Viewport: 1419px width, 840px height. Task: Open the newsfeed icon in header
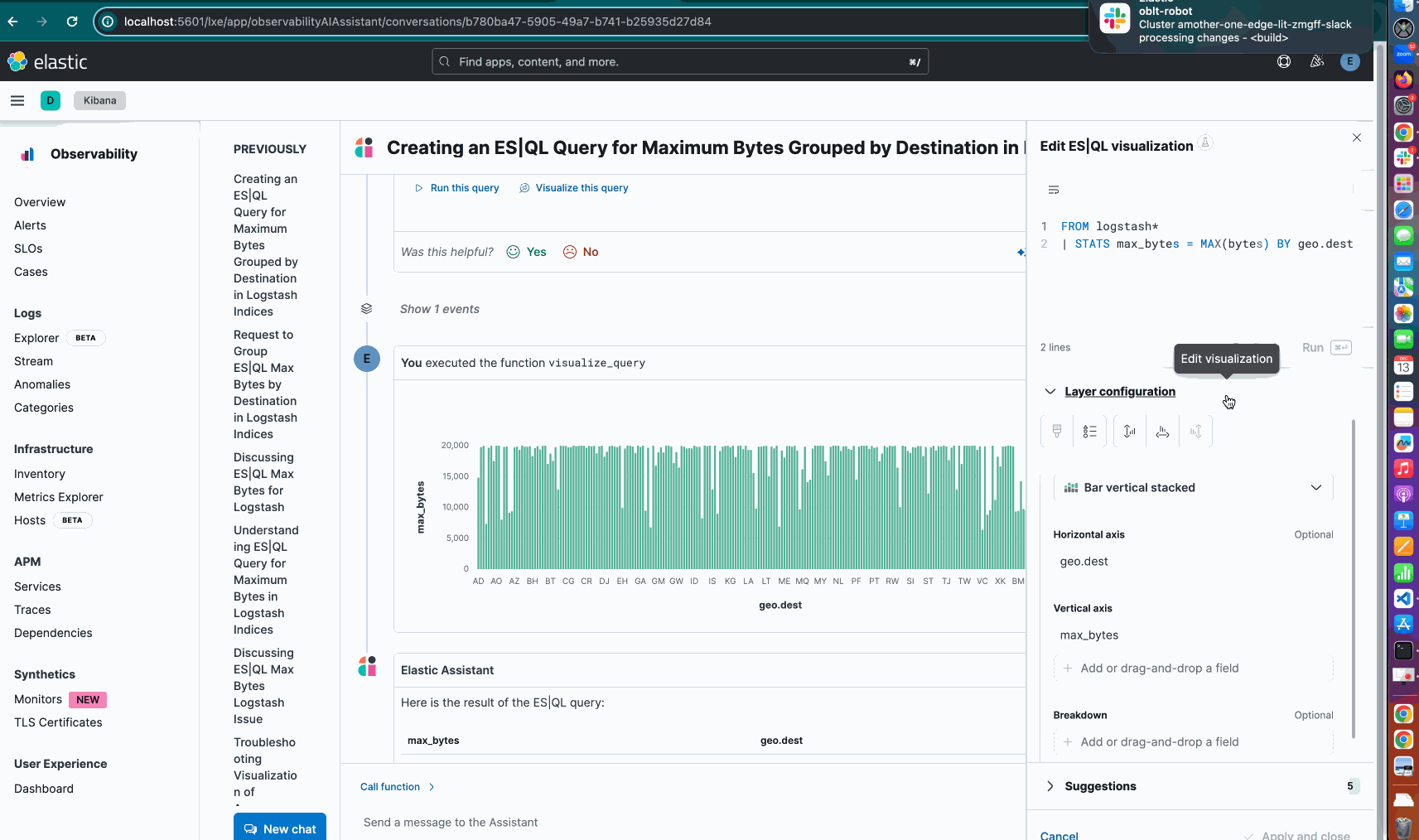(1317, 61)
